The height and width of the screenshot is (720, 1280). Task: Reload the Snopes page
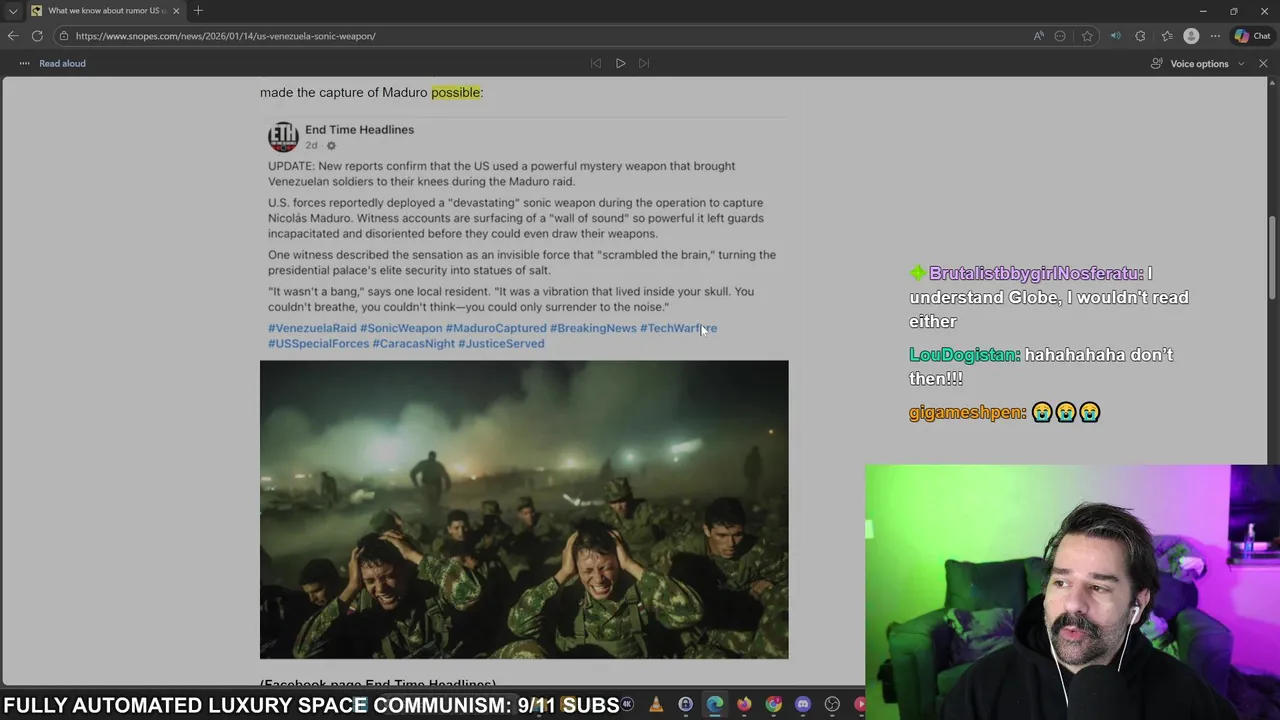coord(37,36)
